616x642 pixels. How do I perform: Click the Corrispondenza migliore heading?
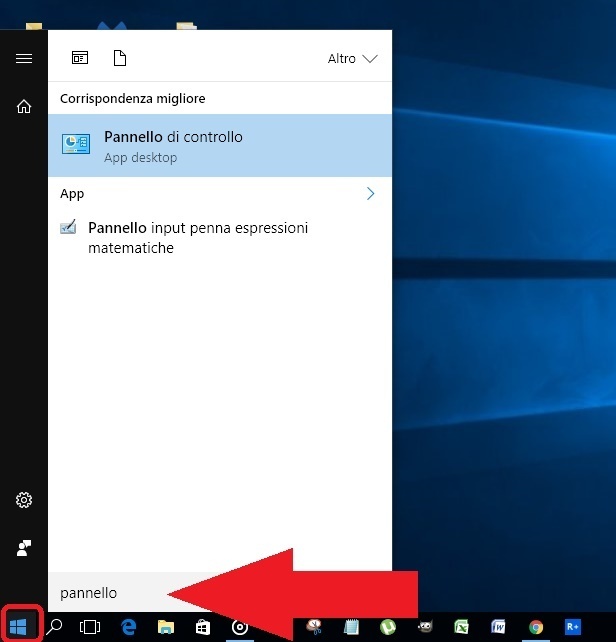[133, 99]
